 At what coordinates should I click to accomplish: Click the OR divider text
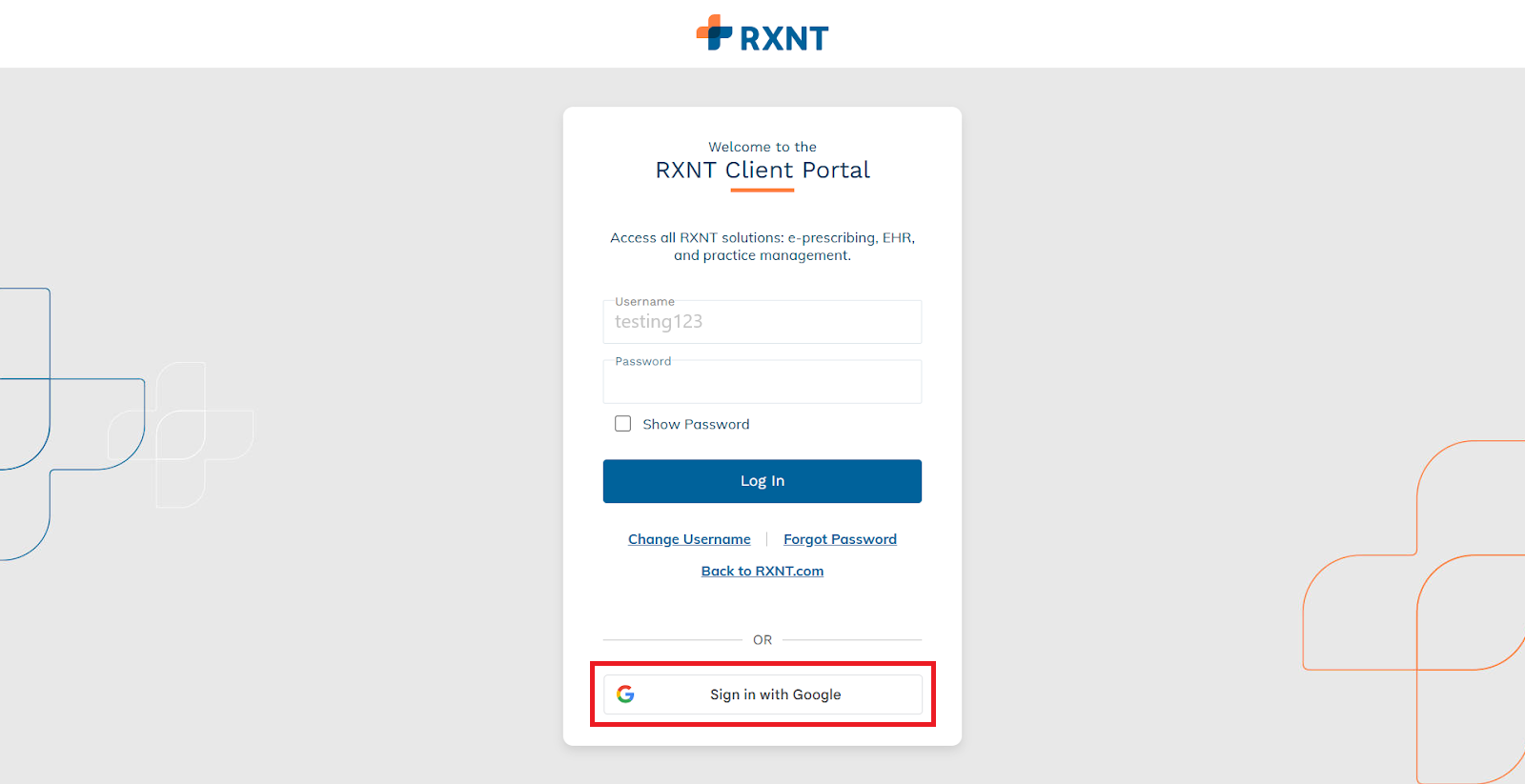pos(762,640)
